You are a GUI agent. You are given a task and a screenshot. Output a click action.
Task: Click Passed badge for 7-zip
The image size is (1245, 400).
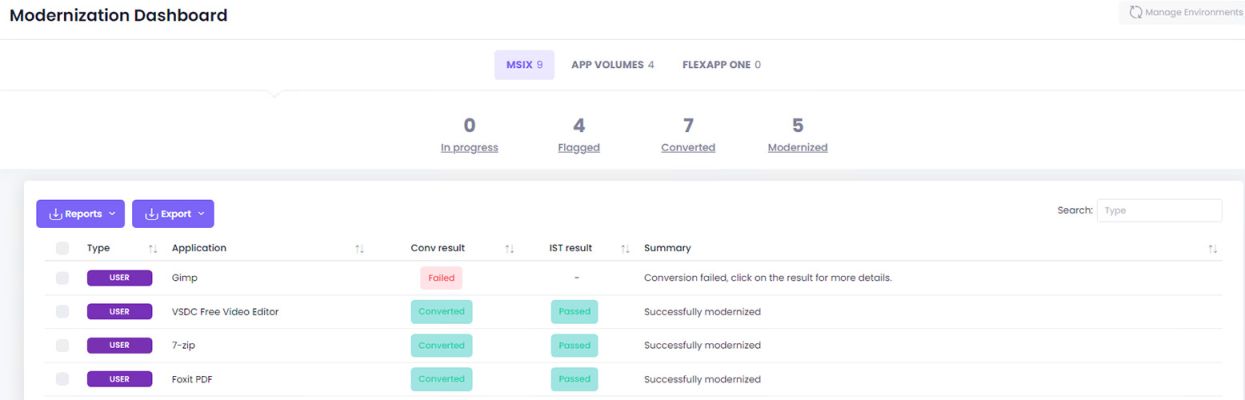click(x=574, y=345)
